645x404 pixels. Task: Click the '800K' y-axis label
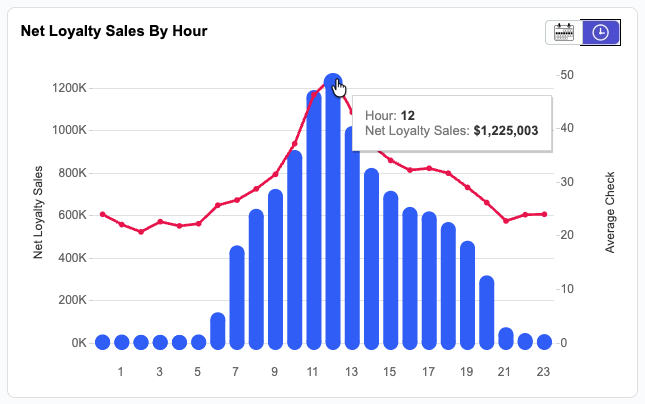[x=72, y=173]
